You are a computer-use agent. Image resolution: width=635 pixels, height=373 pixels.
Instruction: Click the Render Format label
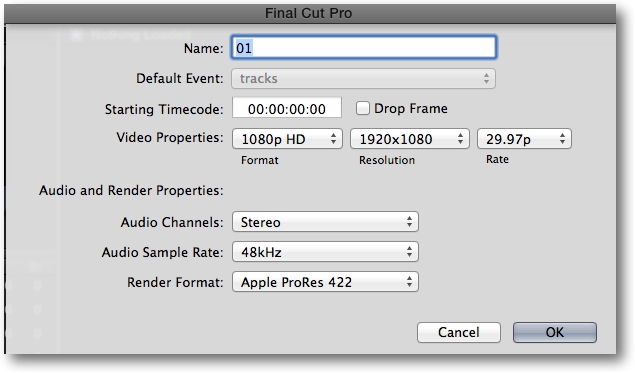(x=175, y=282)
